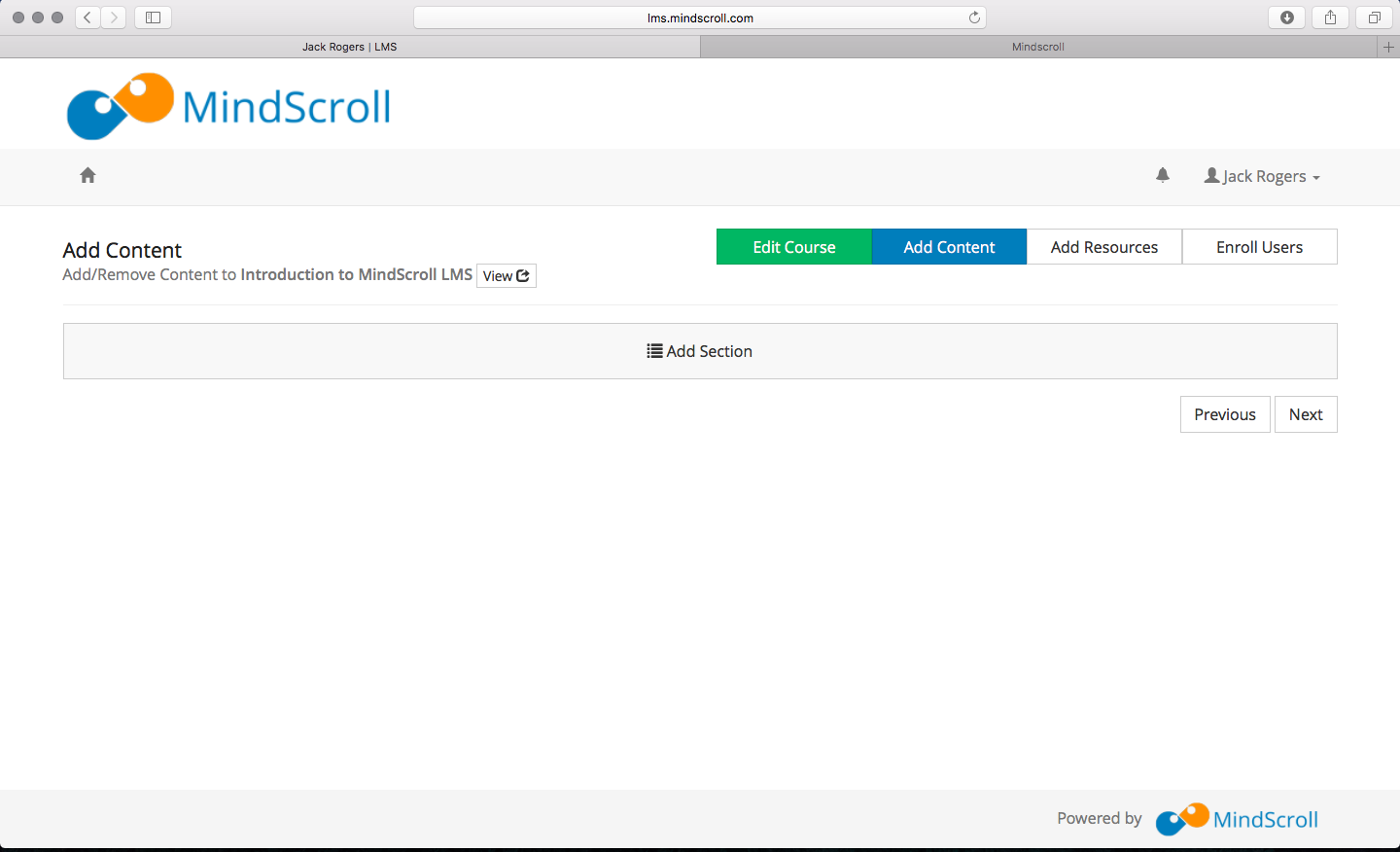Switch to the Mindscroll browser tab
Screen dimensions: 1400x852
coord(1038,47)
